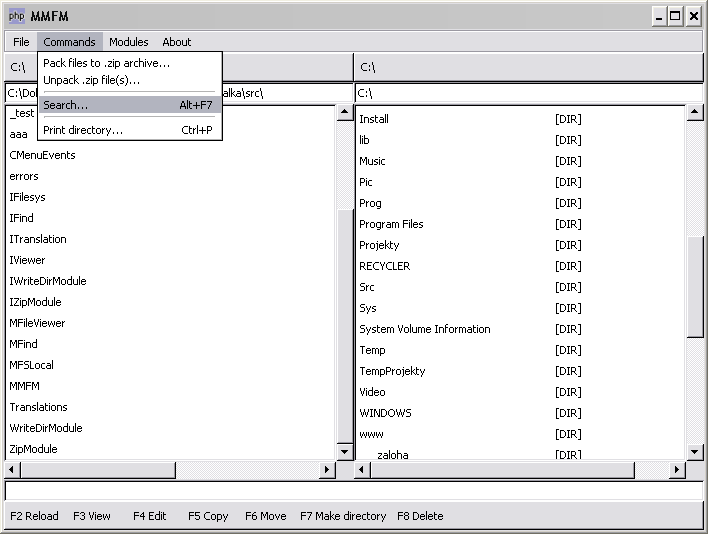Click right panel scroll down arrow

[x=695, y=451]
